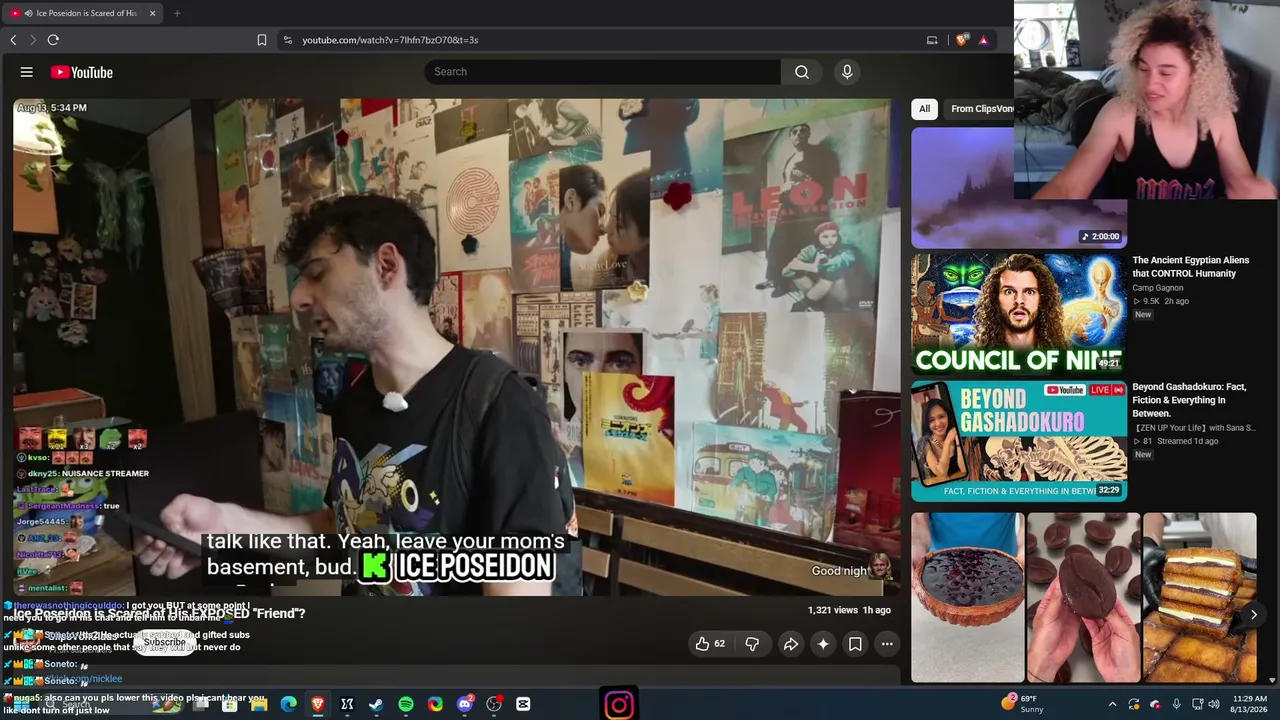Open the purple 2:00:00 video thumbnail
This screenshot has height=720, width=1280.
[x=1019, y=188]
